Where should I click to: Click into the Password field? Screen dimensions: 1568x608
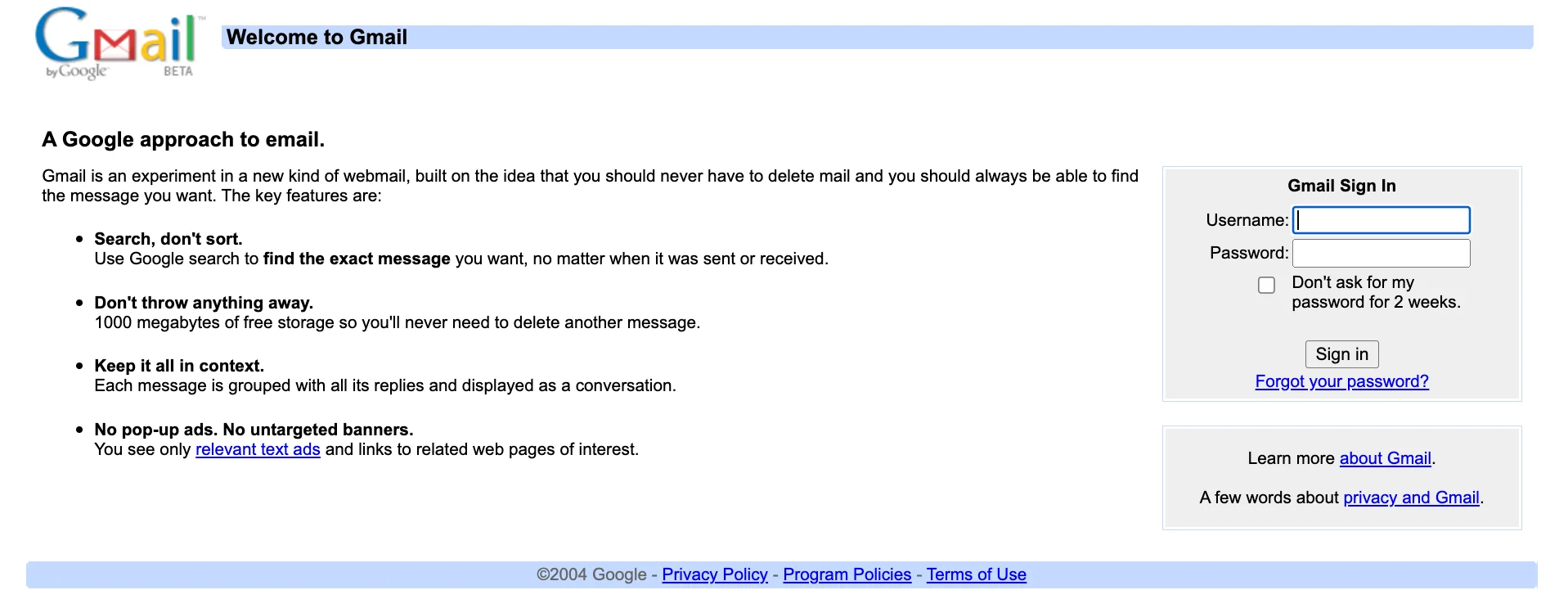coord(1381,253)
